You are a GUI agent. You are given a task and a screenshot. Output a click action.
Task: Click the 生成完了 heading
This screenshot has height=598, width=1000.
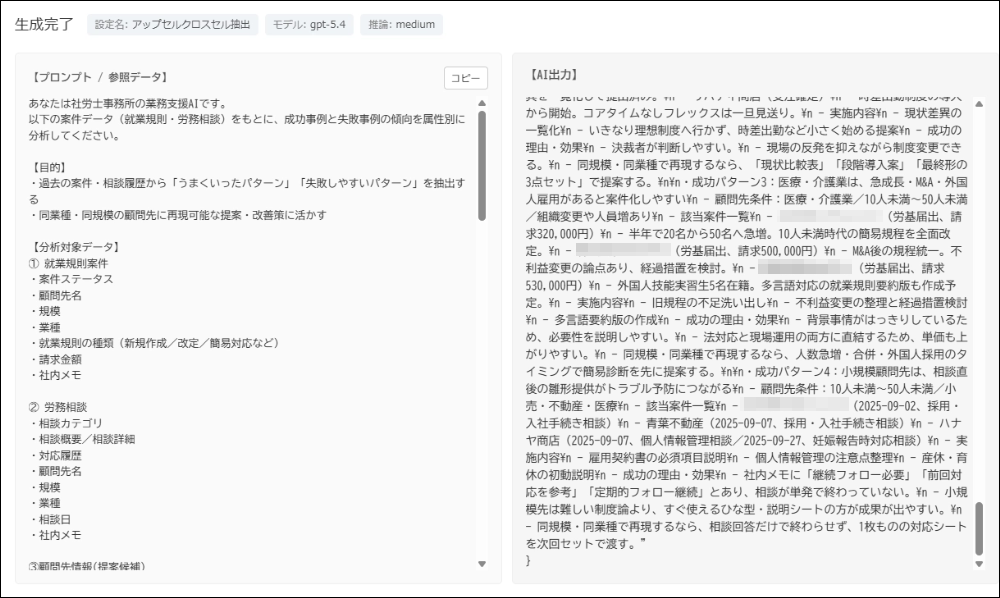click(44, 25)
